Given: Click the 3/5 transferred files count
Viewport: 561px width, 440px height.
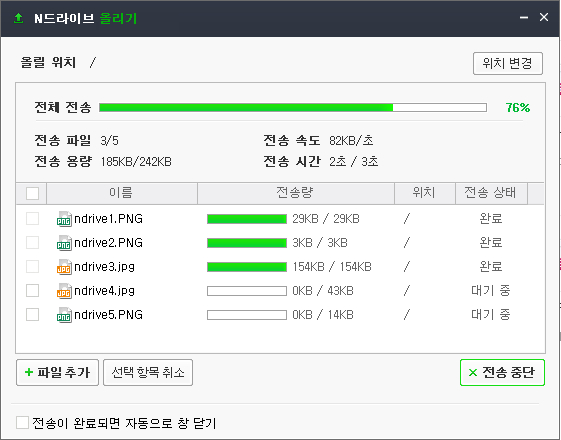Looking at the screenshot, I should coord(109,141).
